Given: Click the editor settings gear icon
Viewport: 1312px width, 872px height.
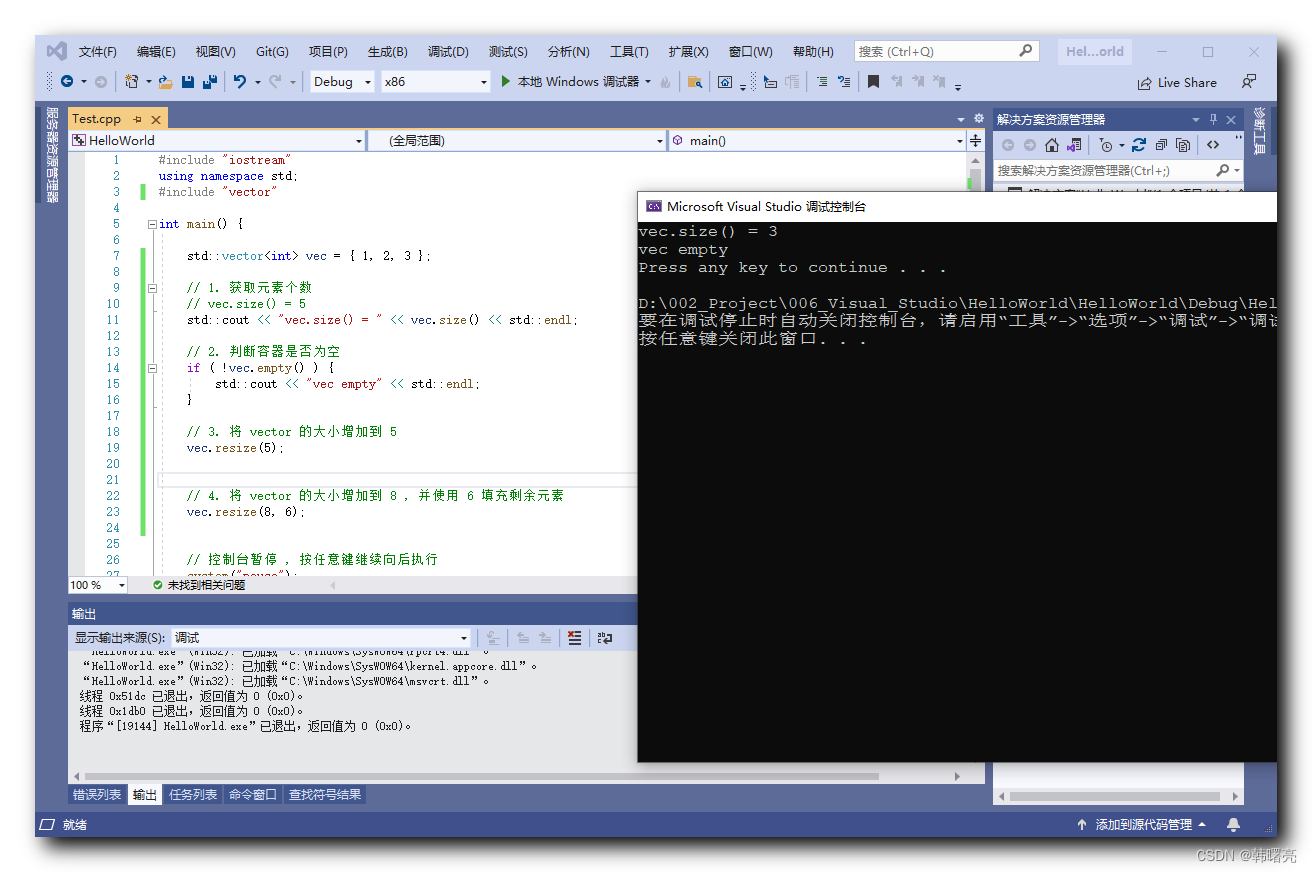Looking at the screenshot, I should click(x=977, y=118).
